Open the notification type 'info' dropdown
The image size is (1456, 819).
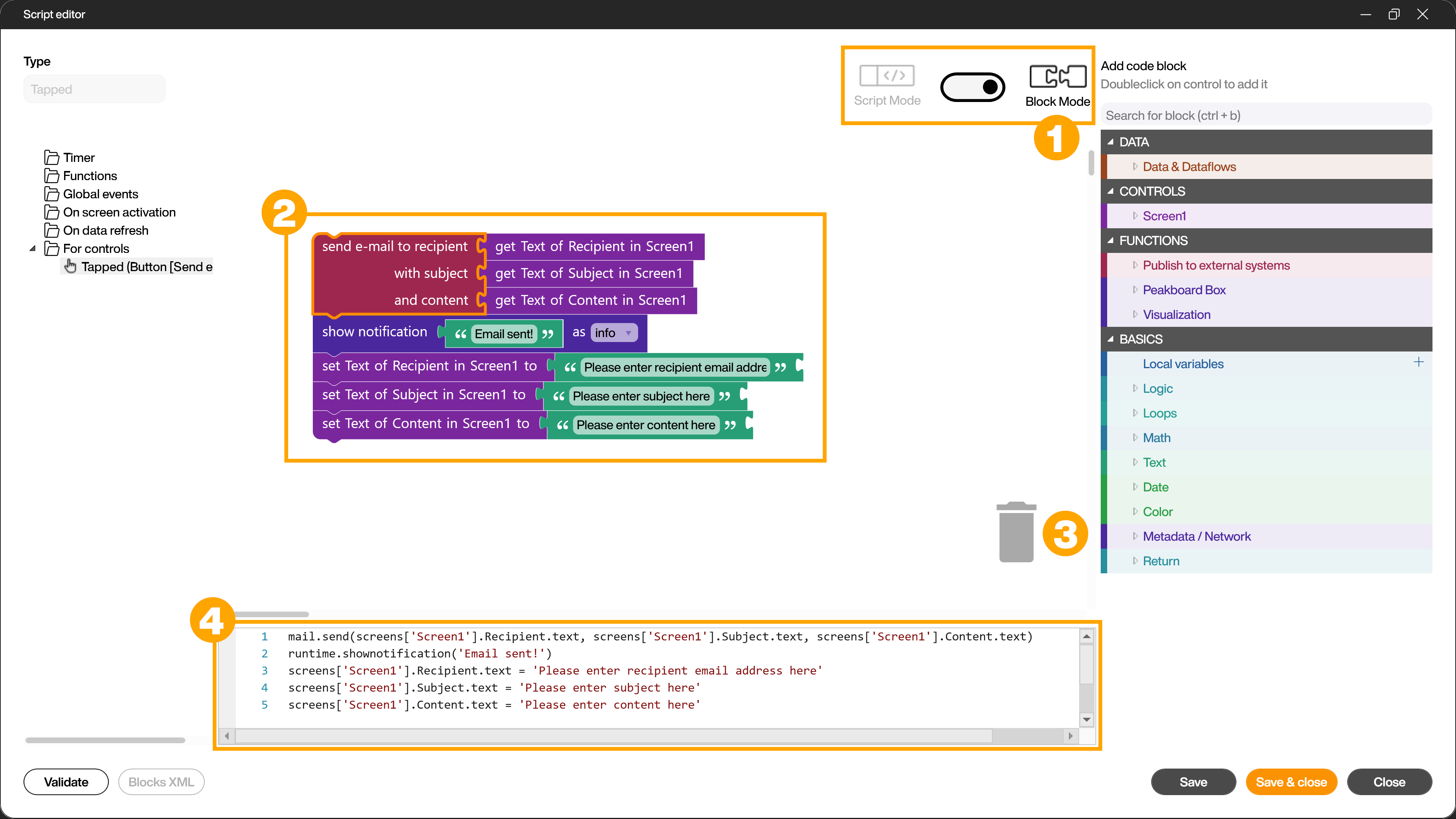coord(614,333)
